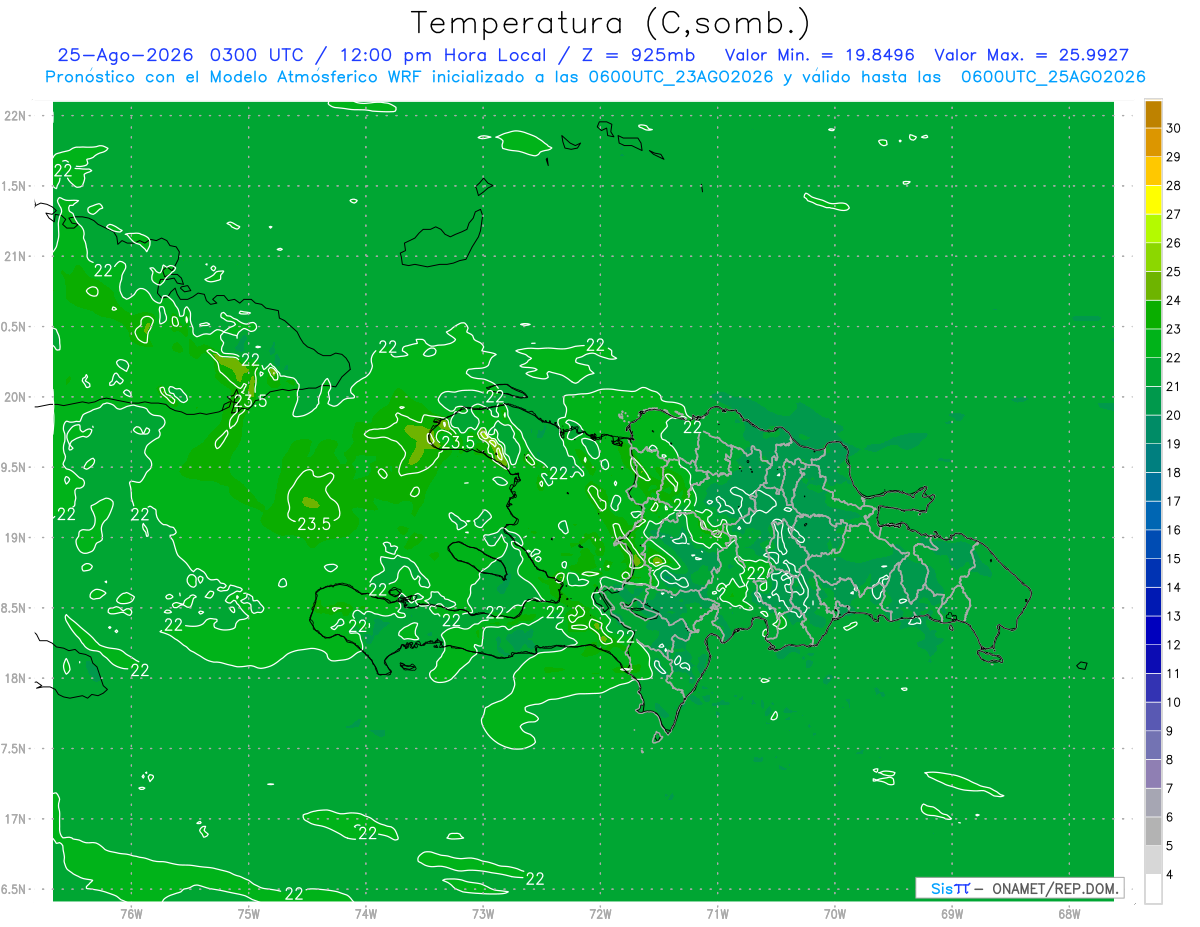Click the color legend value '10'
Viewport: 1200px width, 927px height.
click(1174, 702)
